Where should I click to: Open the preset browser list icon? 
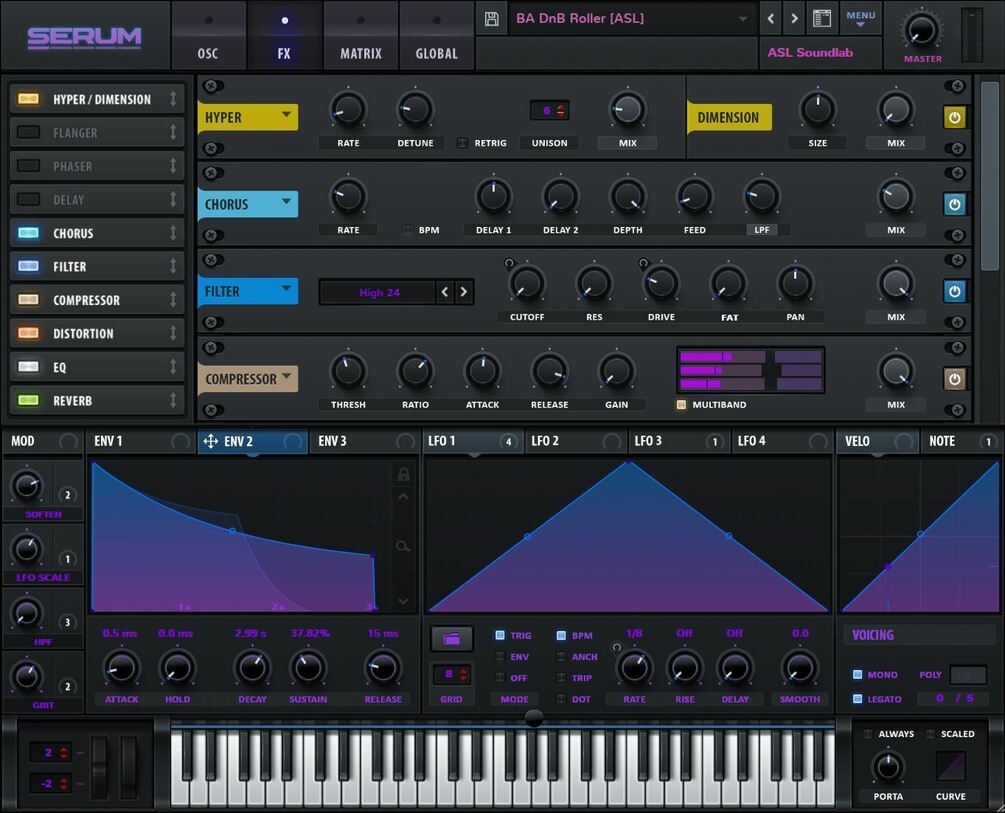coord(822,19)
